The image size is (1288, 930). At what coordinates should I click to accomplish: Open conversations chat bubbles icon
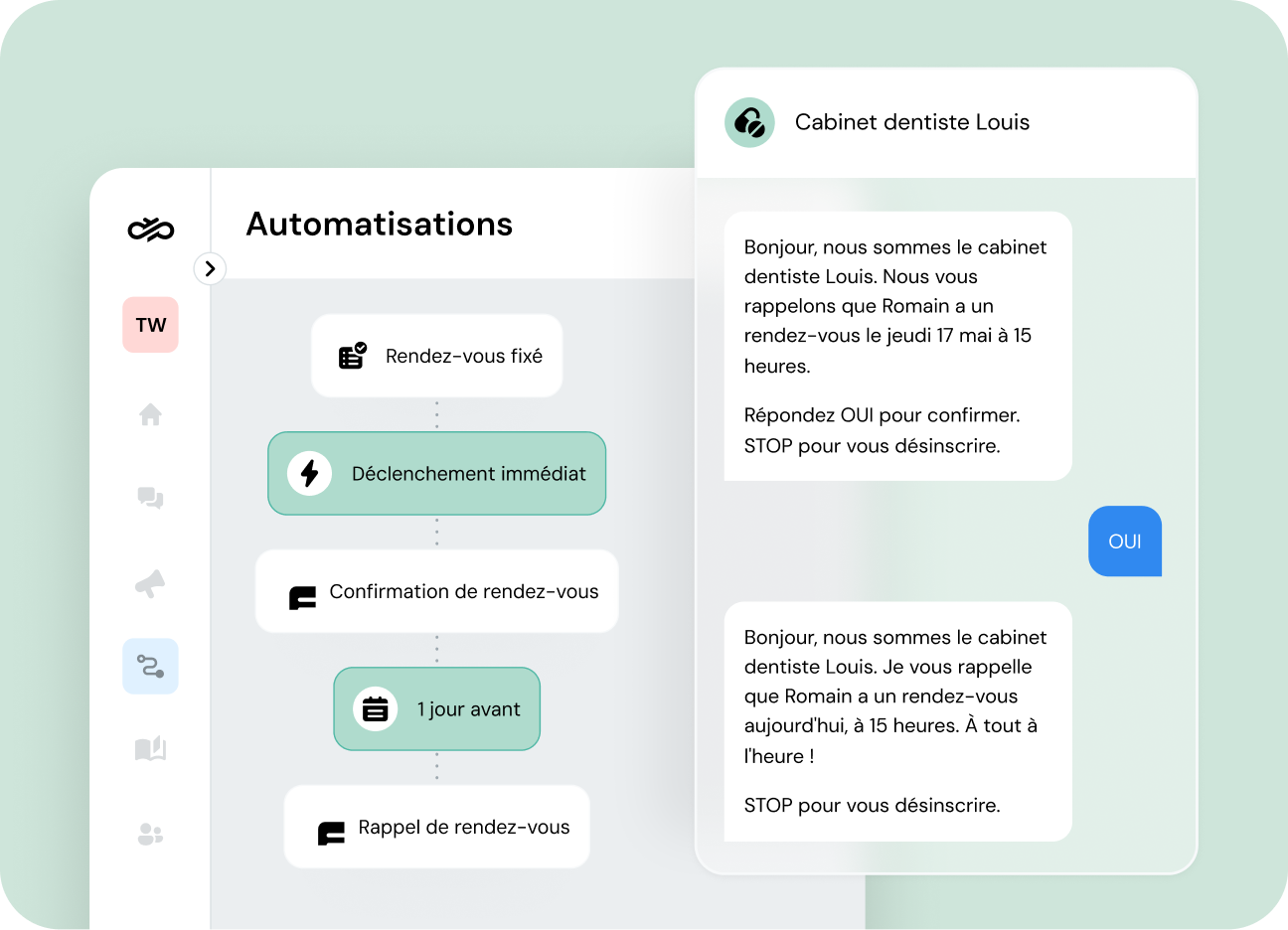click(x=150, y=498)
